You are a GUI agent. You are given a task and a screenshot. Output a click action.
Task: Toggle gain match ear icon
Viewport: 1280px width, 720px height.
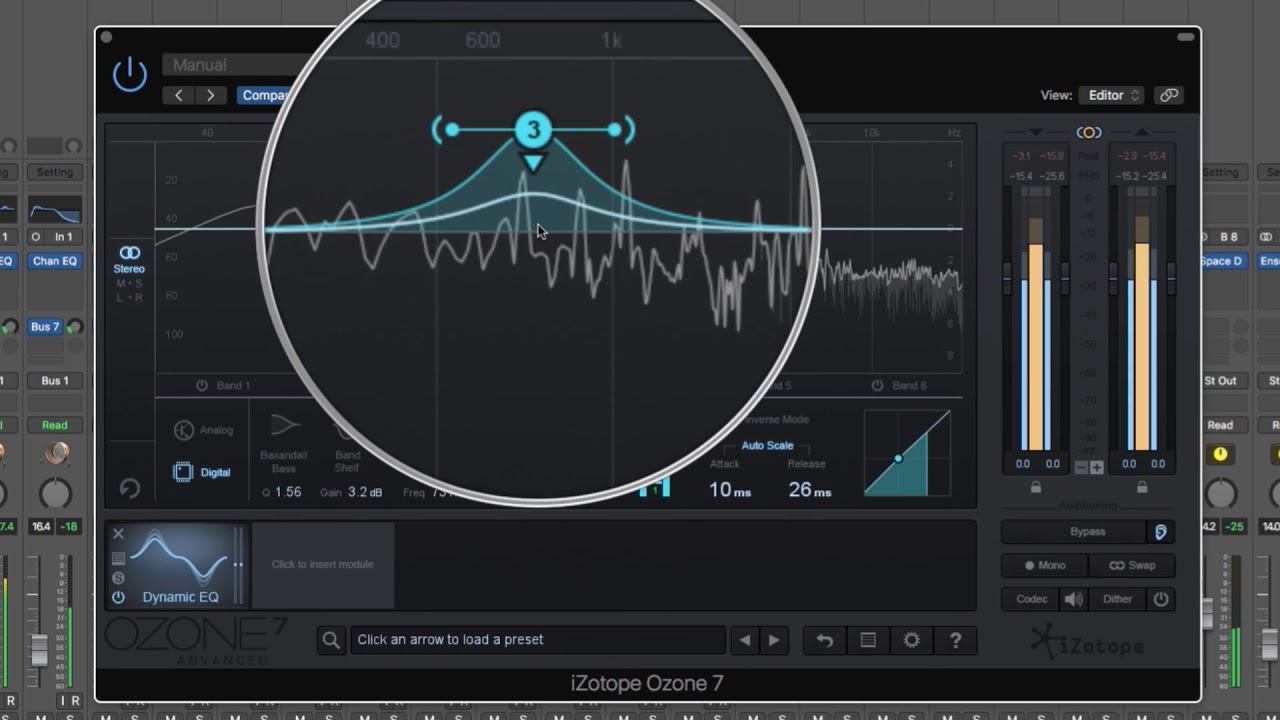point(1161,532)
